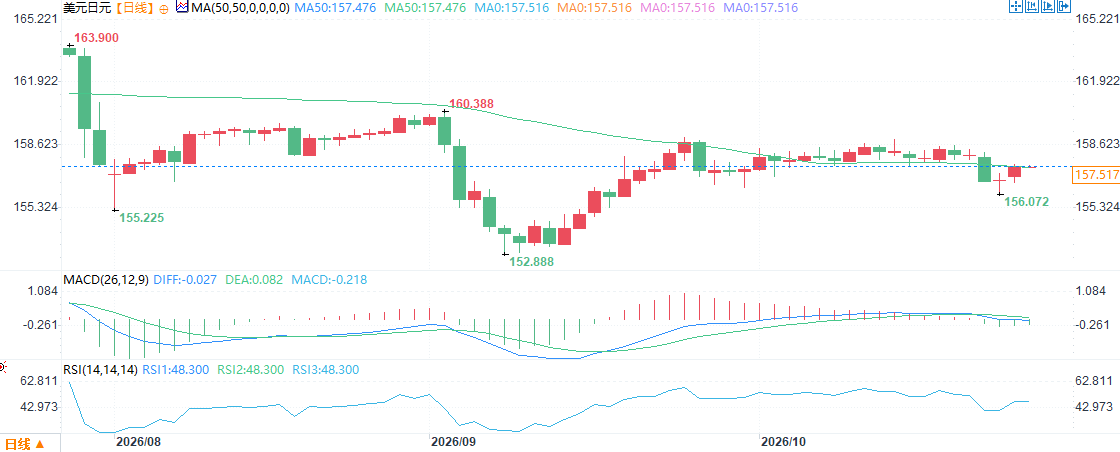Click the 163.900 high price label
Viewport: 1120px width, 452px height.
96,38
